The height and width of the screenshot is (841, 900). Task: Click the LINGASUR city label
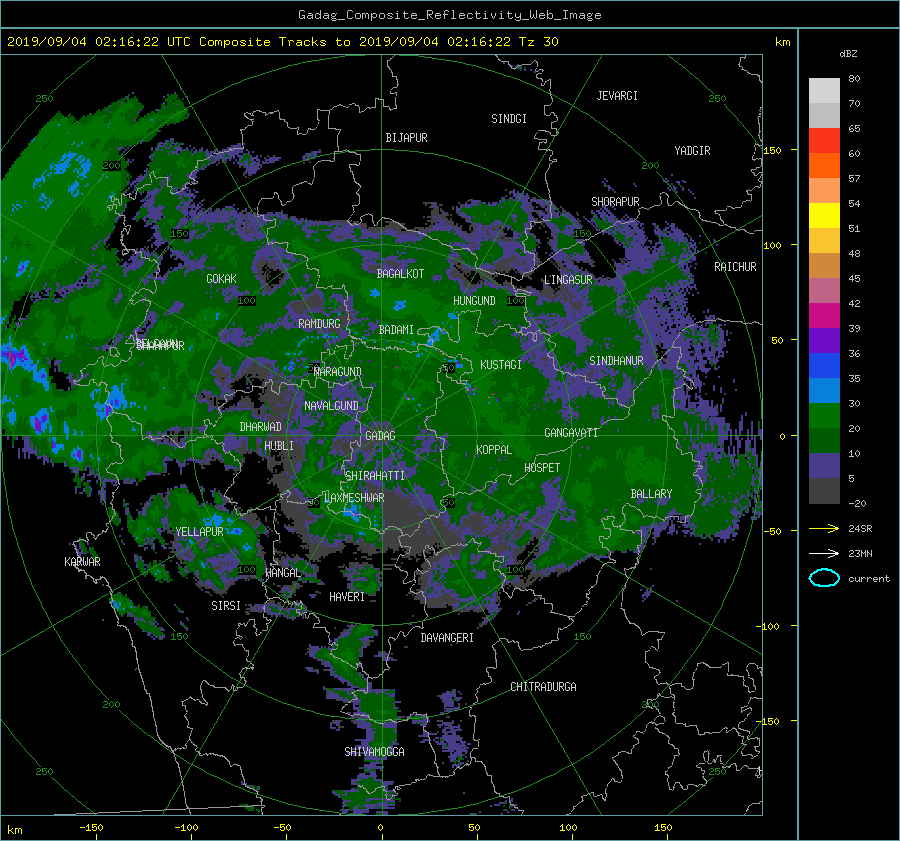point(568,280)
